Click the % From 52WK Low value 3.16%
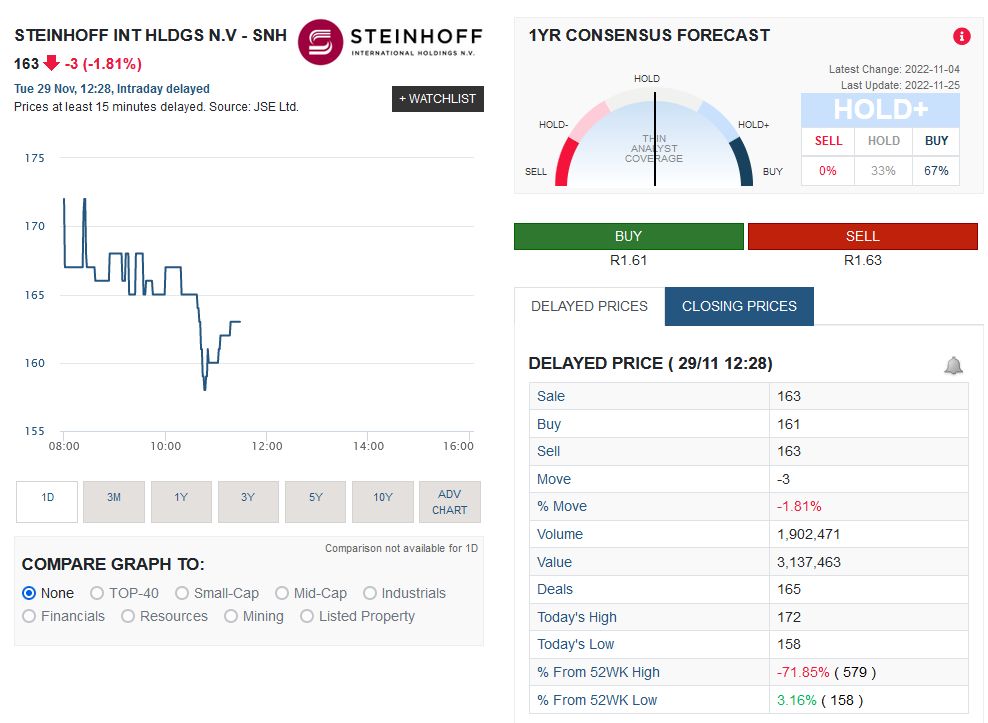This screenshot has width=988, height=723. click(x=796, y=700)
